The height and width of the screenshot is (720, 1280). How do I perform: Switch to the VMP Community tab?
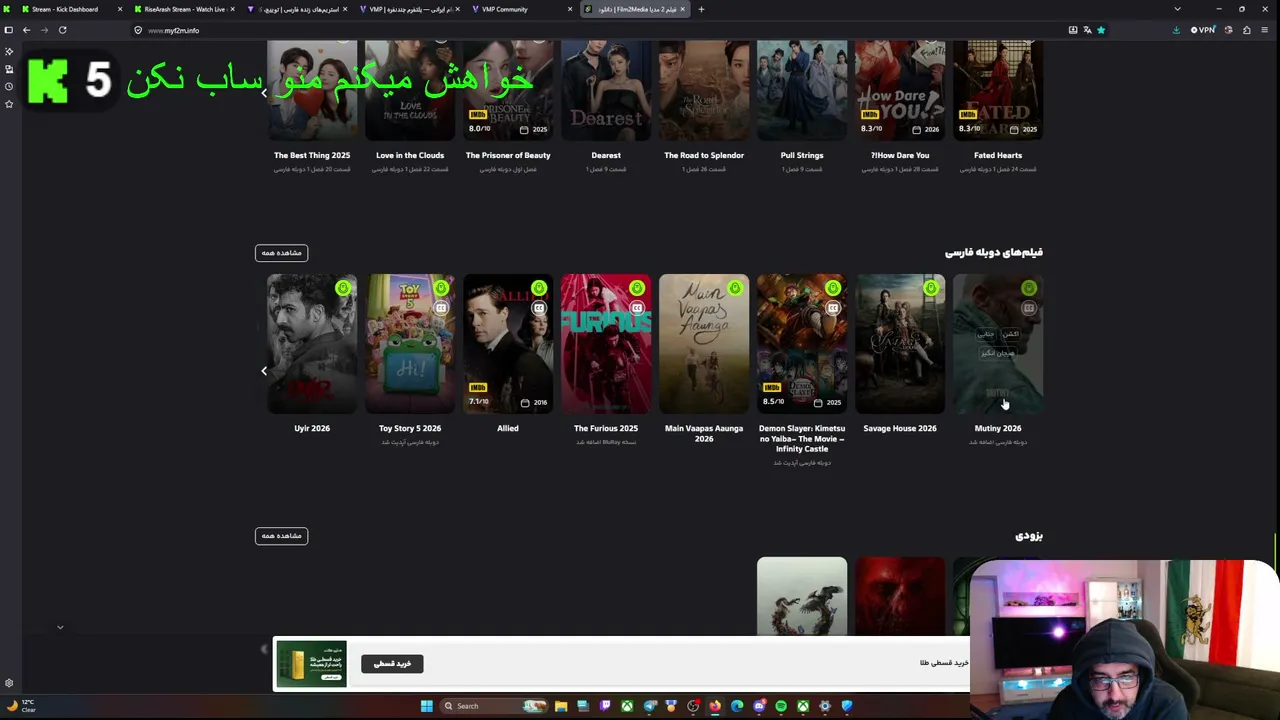coord(522,9)
